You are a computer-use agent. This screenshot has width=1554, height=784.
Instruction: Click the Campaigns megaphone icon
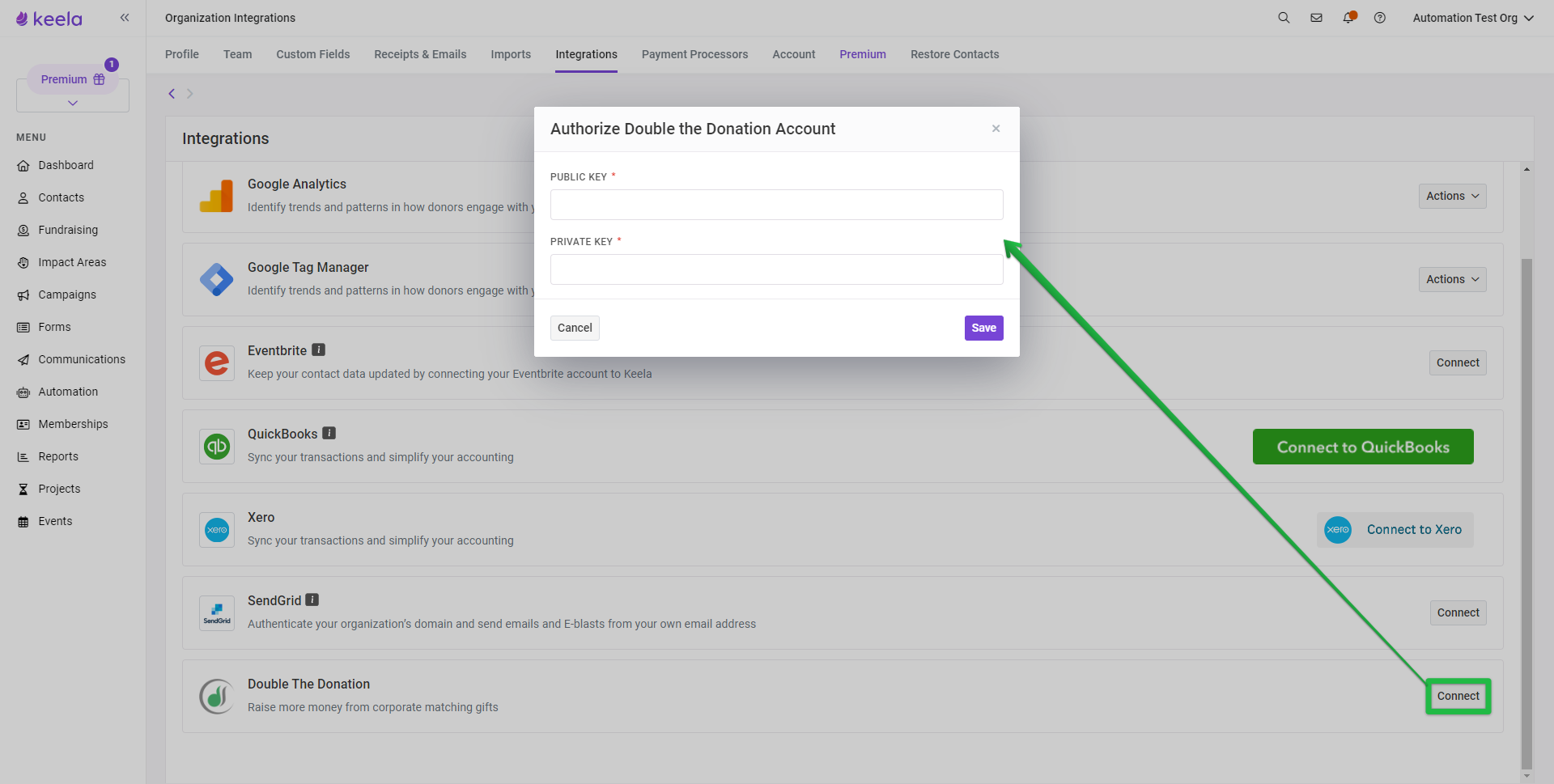(23, 295)
